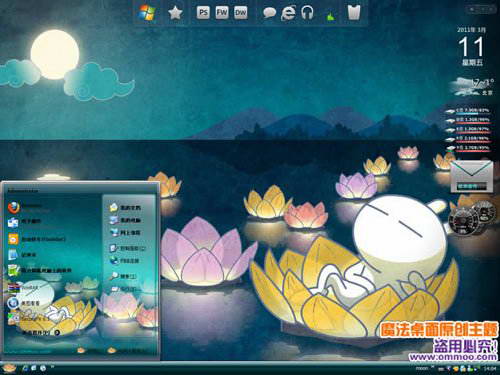This screenshot has width=500, height=375.
Task: Click the small green icon in dock
Action: click(330, 17)
